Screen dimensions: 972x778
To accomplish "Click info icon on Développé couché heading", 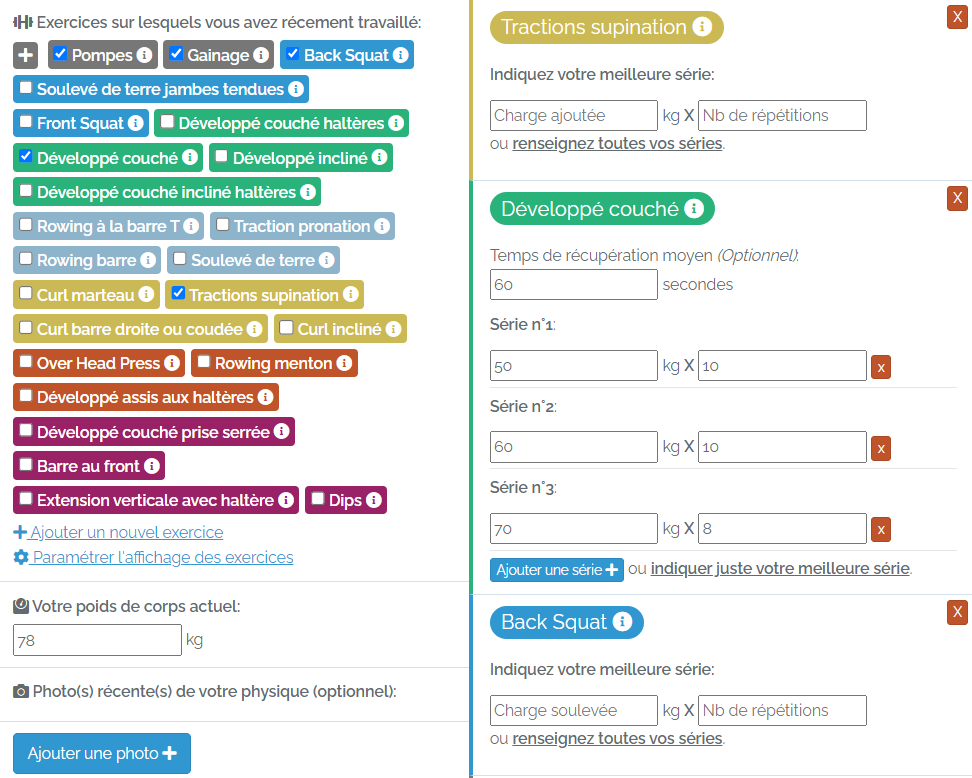I will click(x=694, y=209).
